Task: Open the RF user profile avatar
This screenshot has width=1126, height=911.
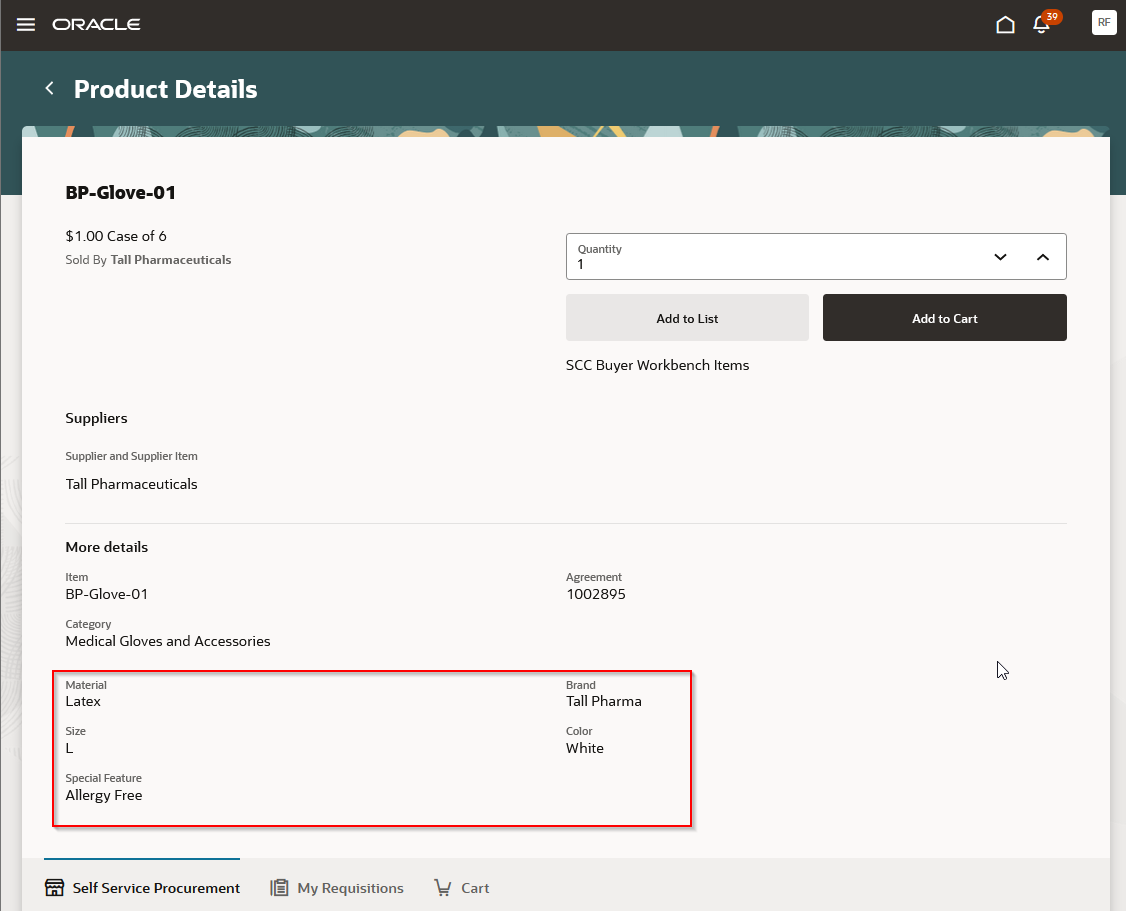Action: click(x=1104, y=23)
